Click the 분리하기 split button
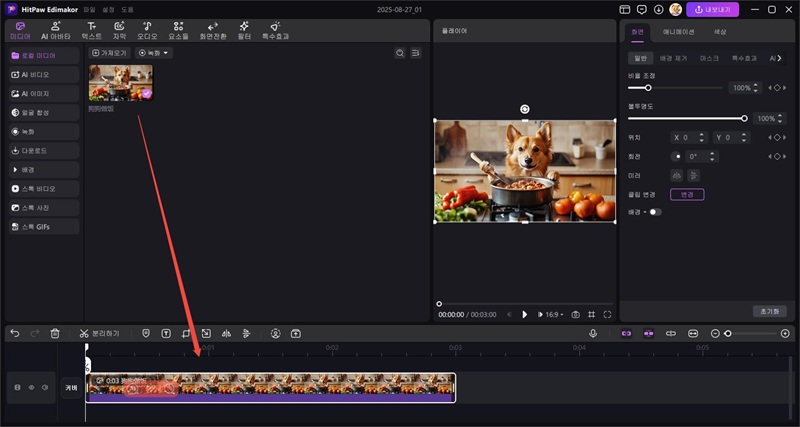This screenshot has width=800, height=427. [x=99, y=334]
